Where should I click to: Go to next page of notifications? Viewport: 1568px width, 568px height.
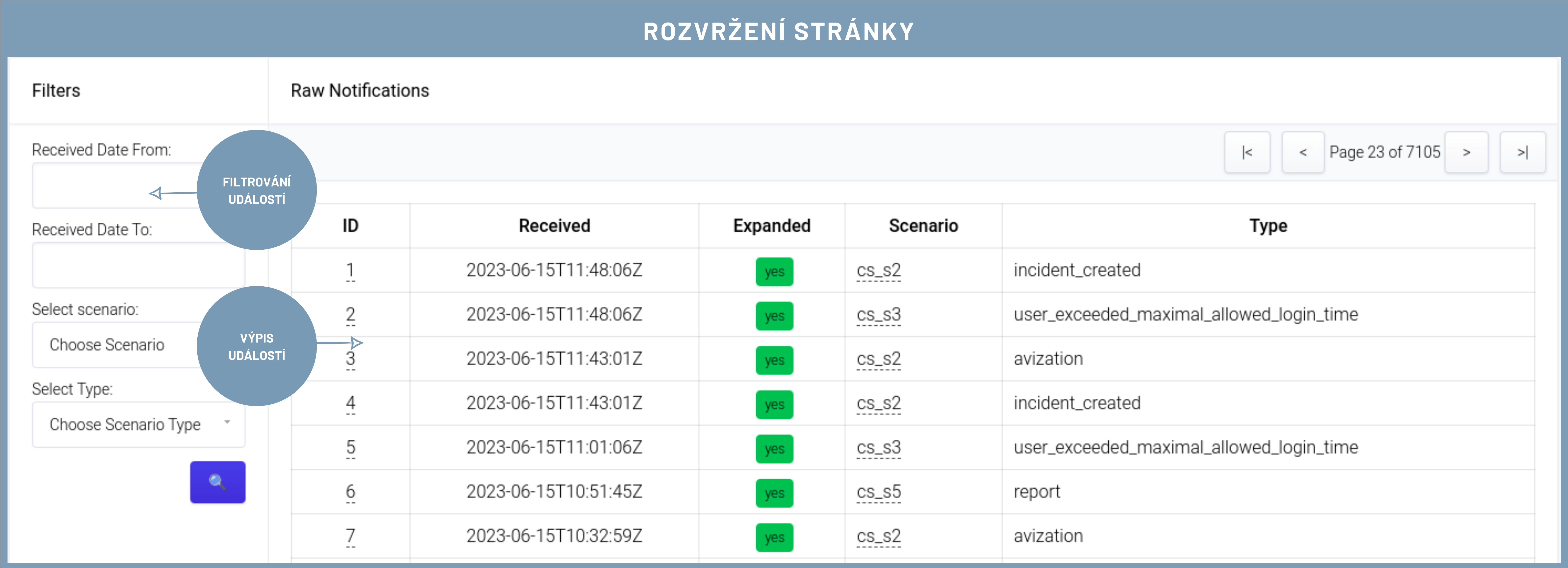click(1466, 152)
